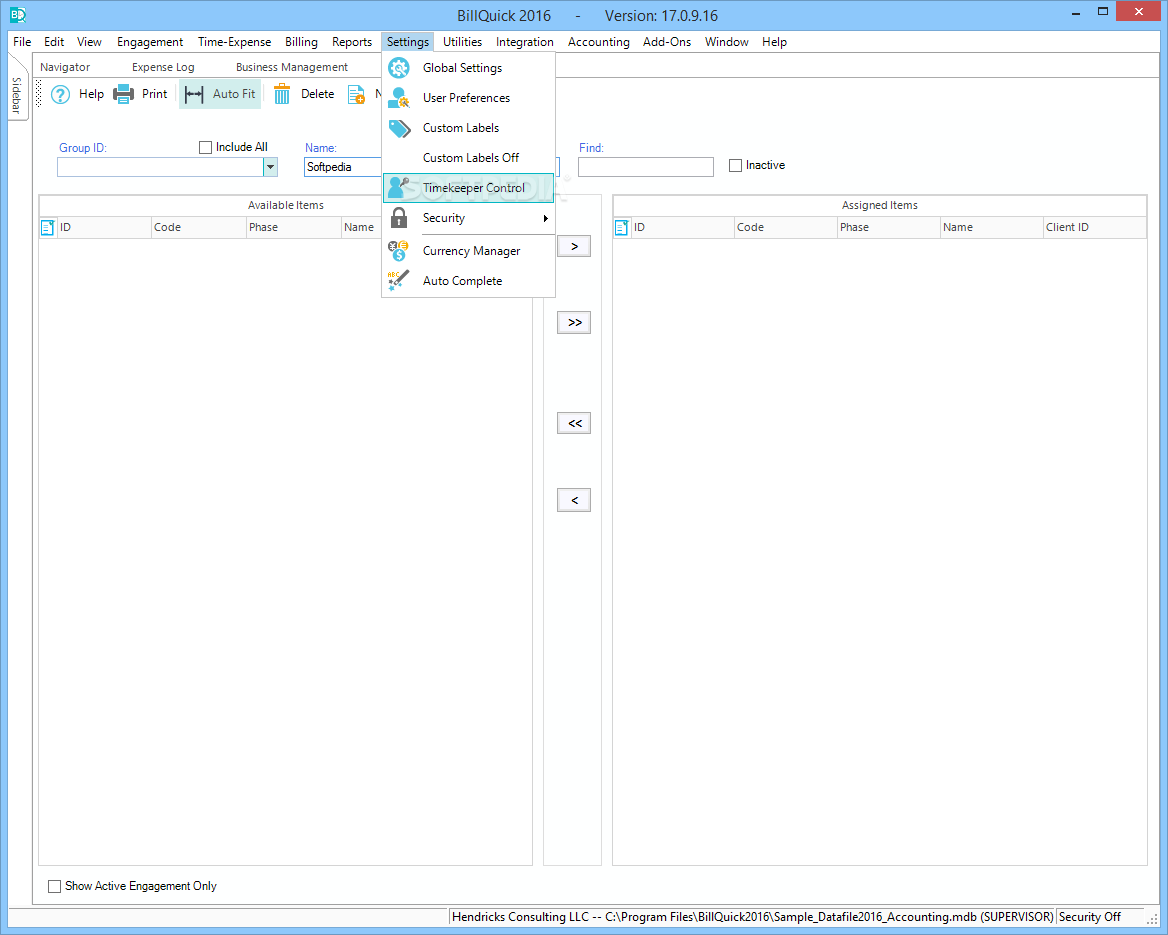This screenshot has height=935, width=1168.
Task: Click the Timekeeper Control key icon
Action: point(399,188)
